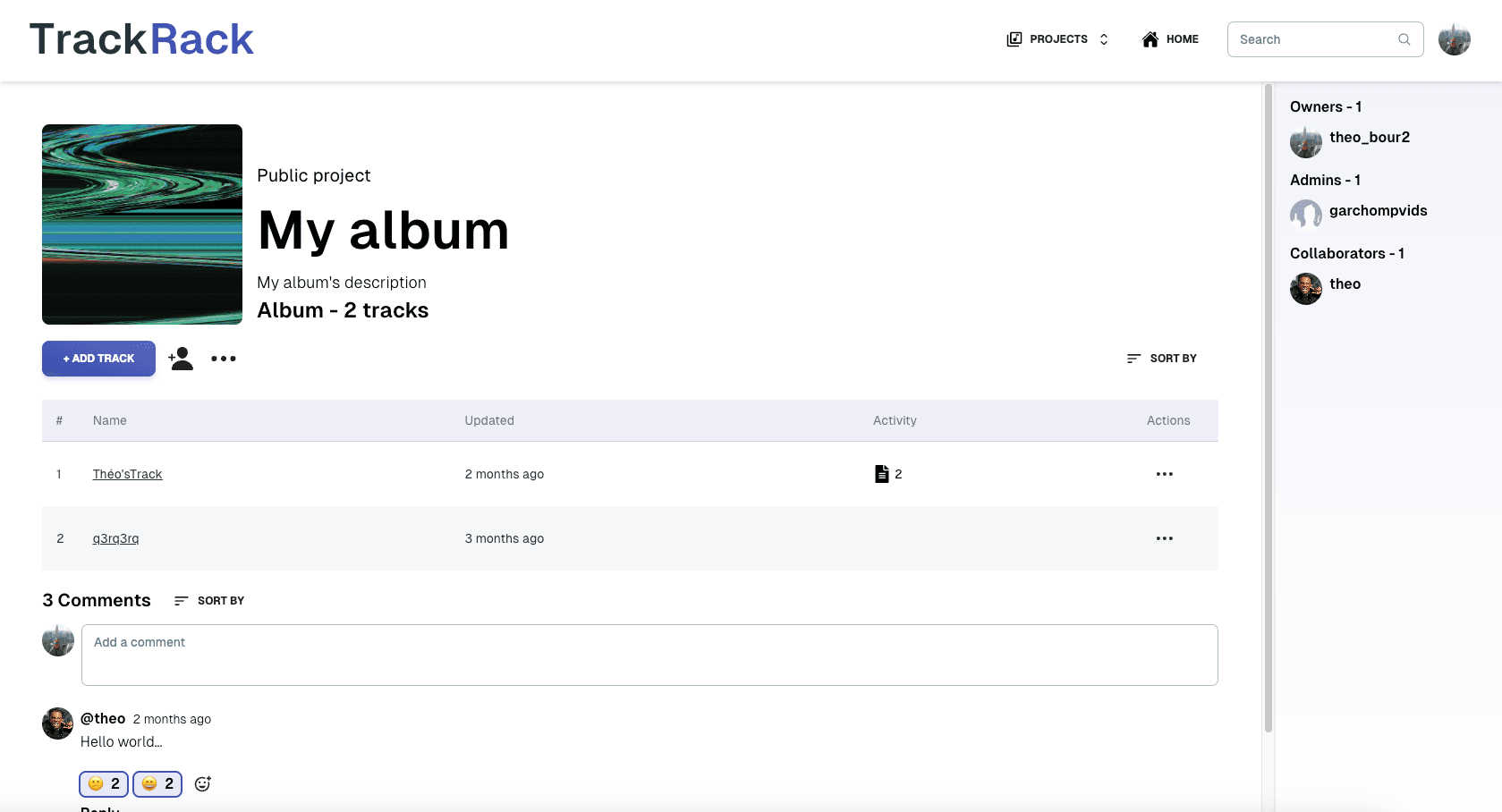Image resolution: width=1502 pixels, height=812 pixels.
Task: Click the Add Track button
Action: (98, 359)
